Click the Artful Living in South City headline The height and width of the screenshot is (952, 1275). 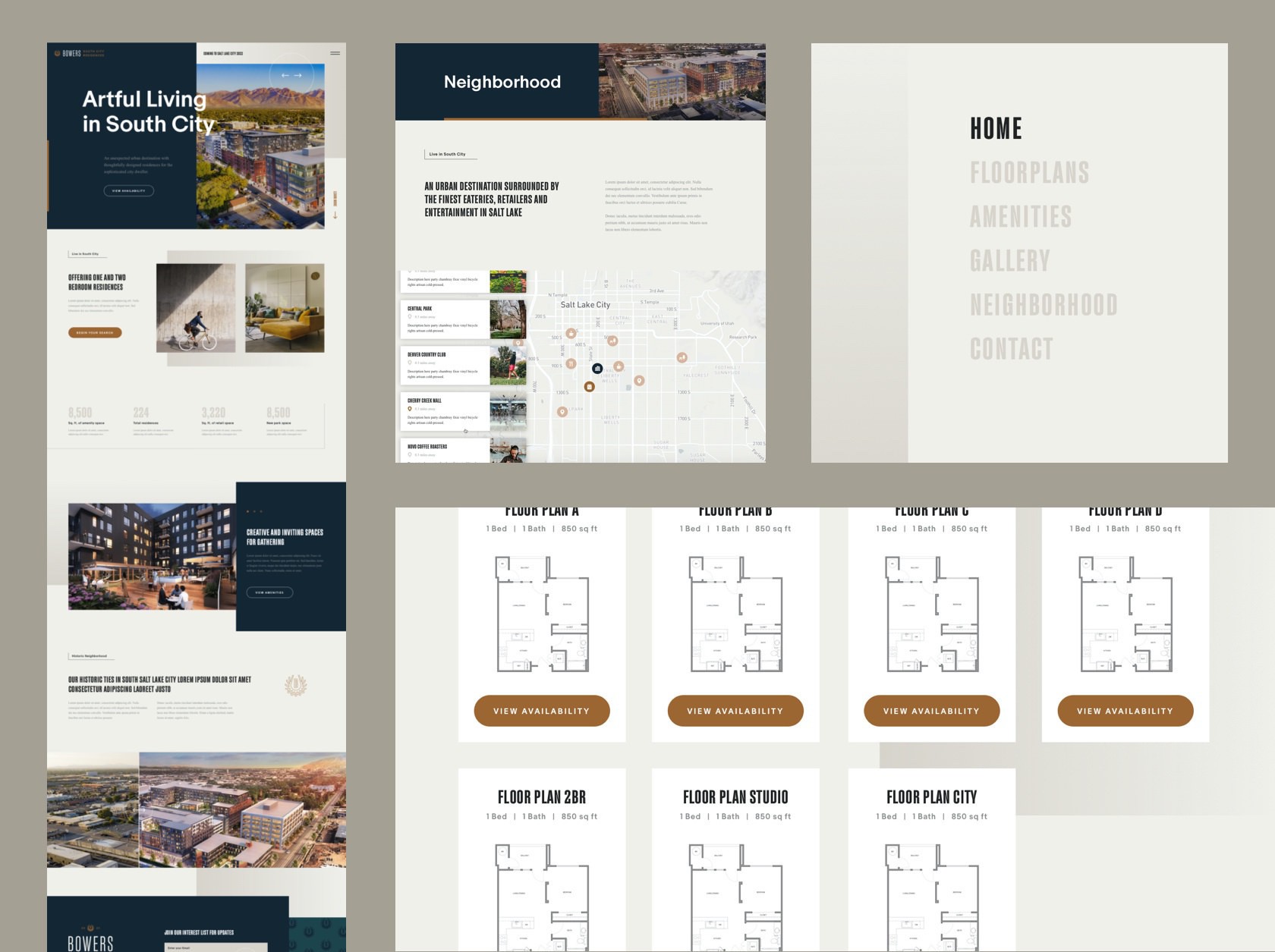148,112
